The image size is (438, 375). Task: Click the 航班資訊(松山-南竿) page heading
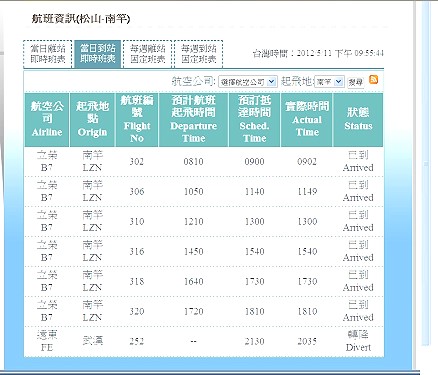(81, 19)
